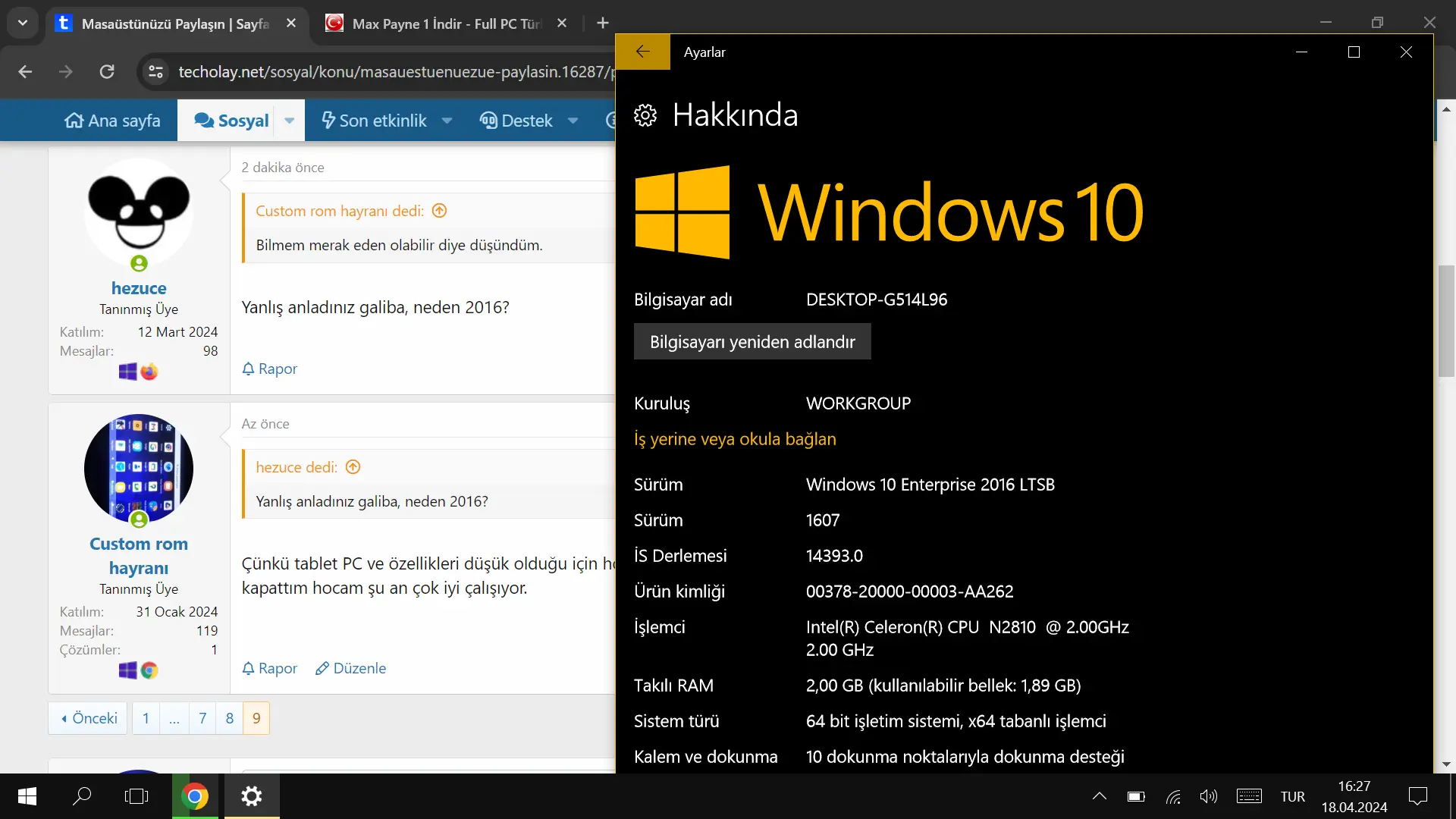Go to forum page 7
Screen dimensions: 1456x819
click(x=202, y=718)
